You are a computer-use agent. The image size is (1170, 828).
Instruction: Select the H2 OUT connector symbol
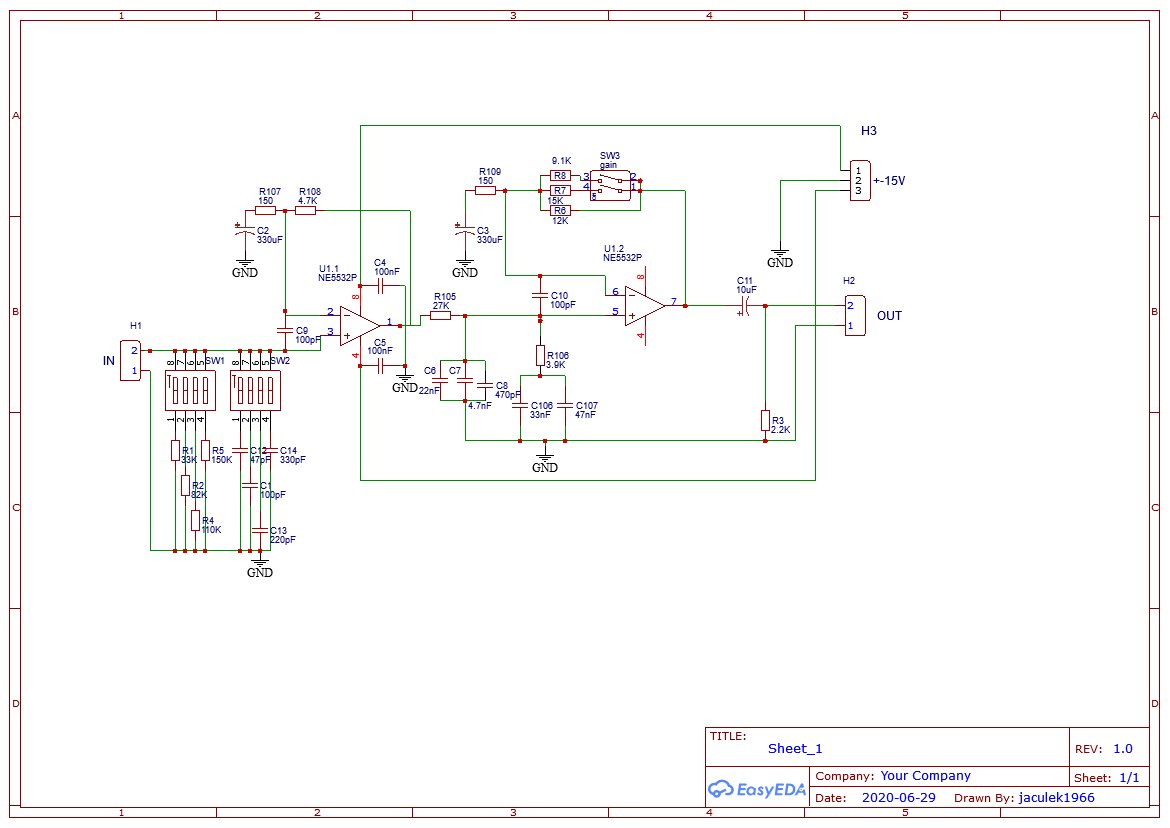[854, 315]
